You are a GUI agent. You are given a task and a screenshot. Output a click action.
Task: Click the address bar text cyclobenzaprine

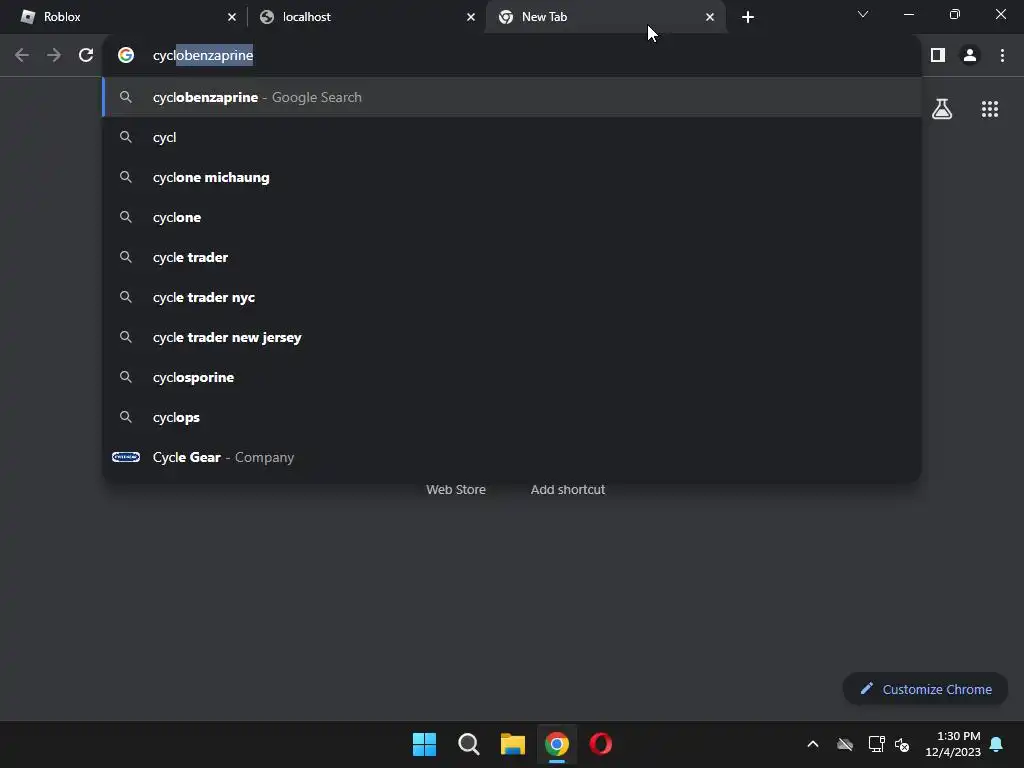coord(203,56)
